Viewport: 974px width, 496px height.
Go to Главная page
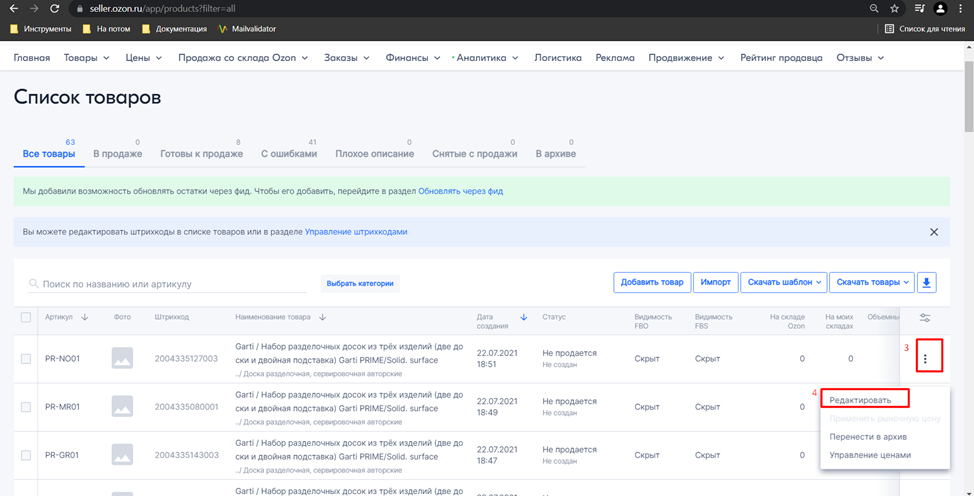pos(32,58)
